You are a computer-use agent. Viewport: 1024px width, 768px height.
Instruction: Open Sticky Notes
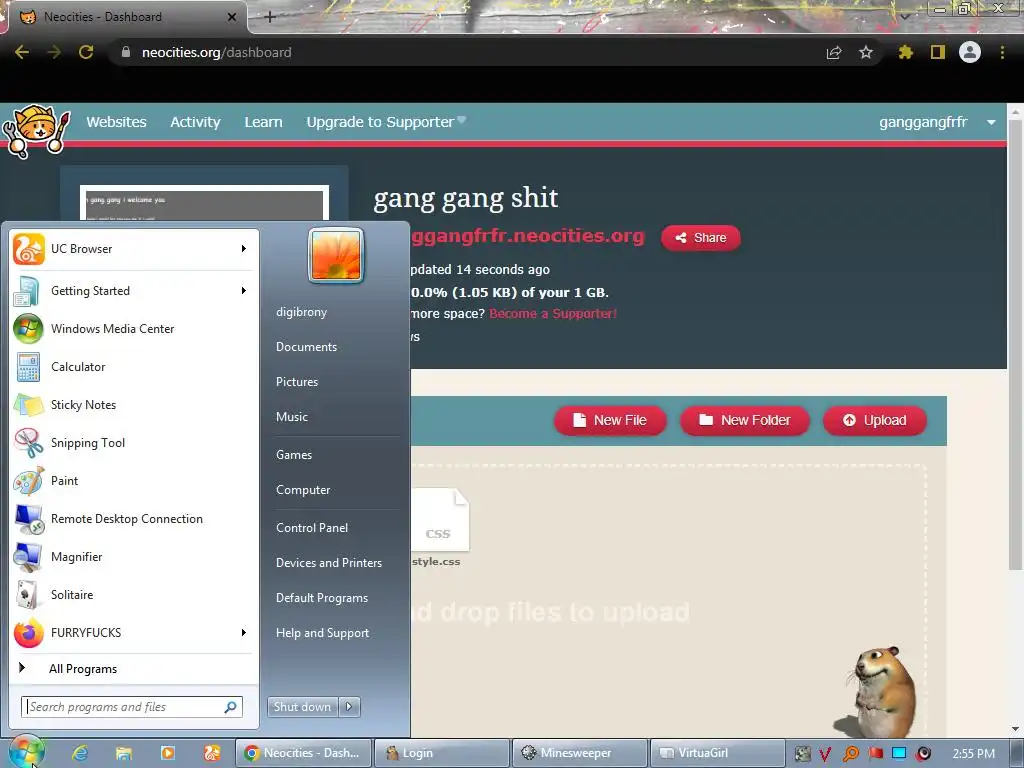click(x=132, y=404)
